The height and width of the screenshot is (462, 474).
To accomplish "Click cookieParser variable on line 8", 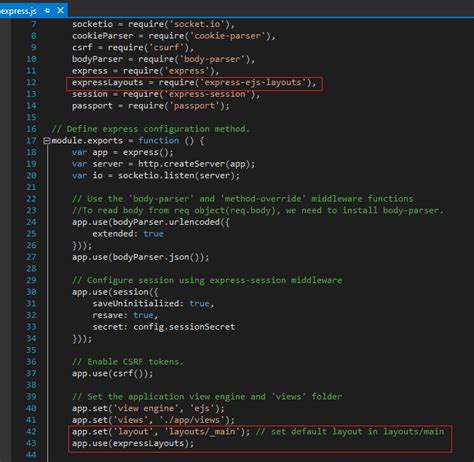I will coord(102,36).
